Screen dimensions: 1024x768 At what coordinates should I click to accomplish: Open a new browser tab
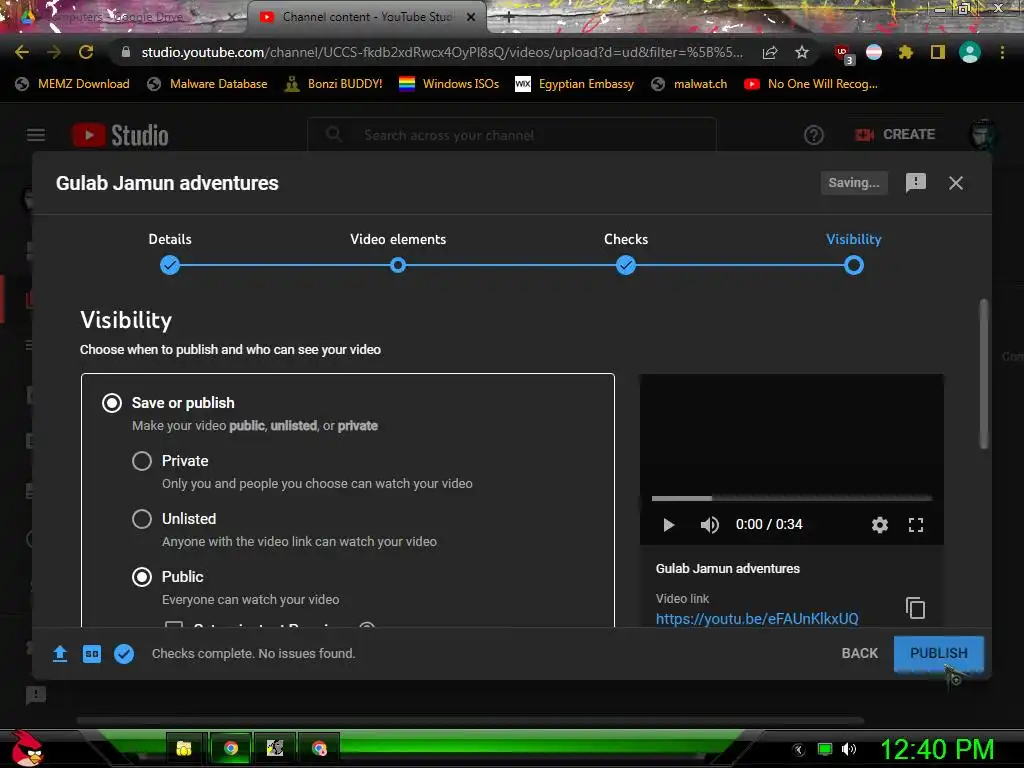pyautogui.click(x=509, y=18)
